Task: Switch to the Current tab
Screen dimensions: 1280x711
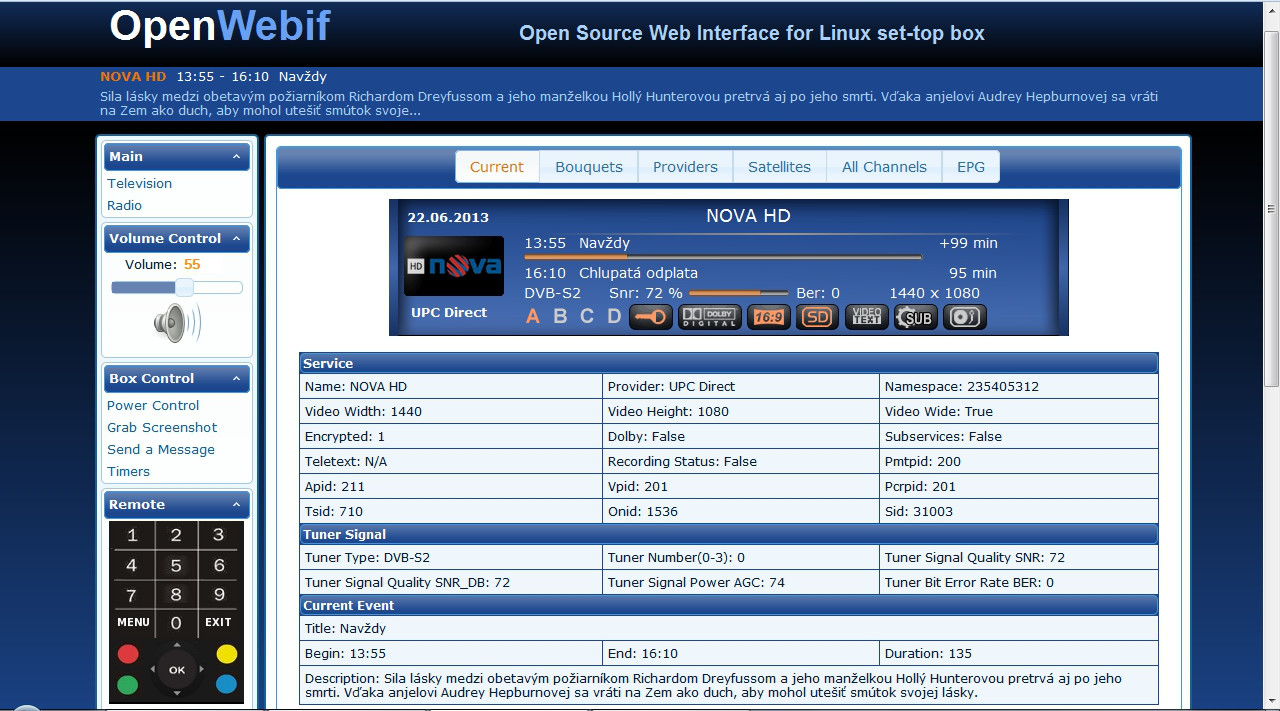Action: tap(497, 167)
